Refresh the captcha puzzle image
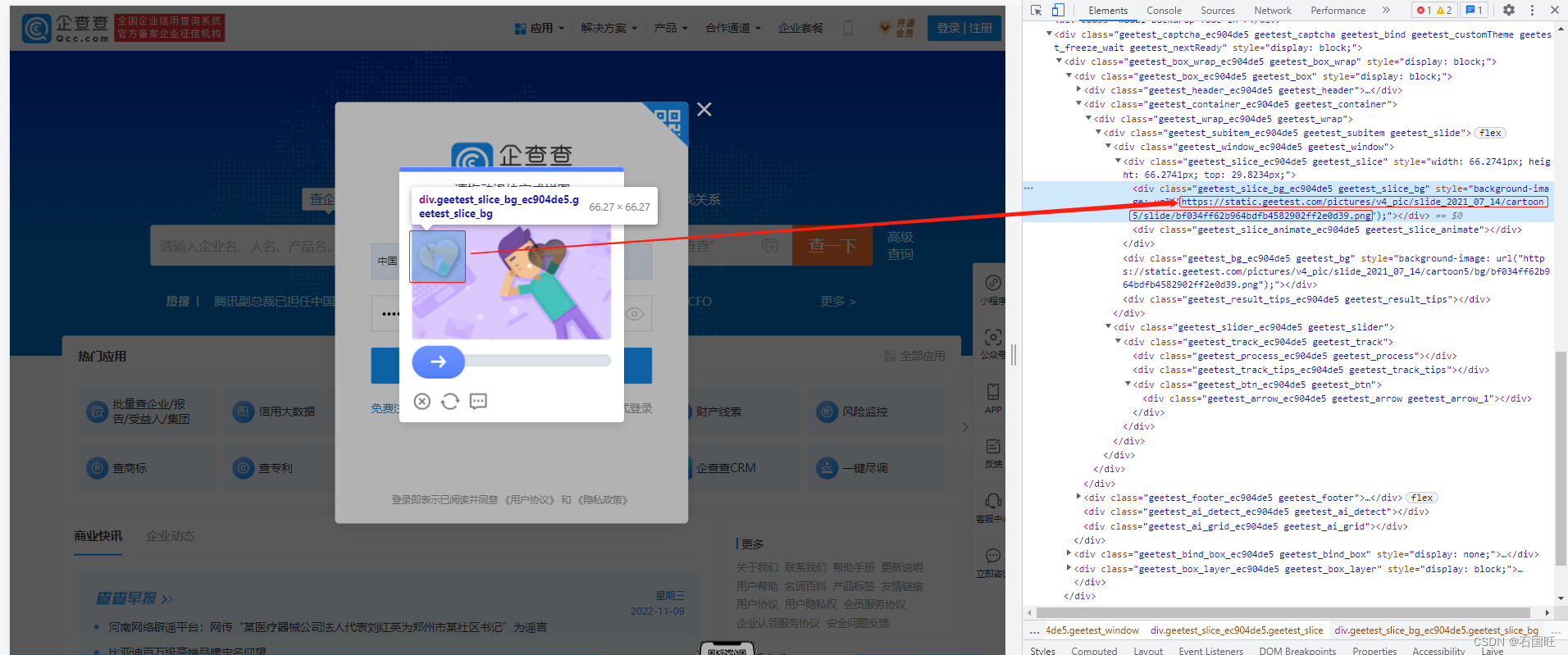The height and width of the screenshot is (655, 1568). pyautogui.click(x=449, y=401)
